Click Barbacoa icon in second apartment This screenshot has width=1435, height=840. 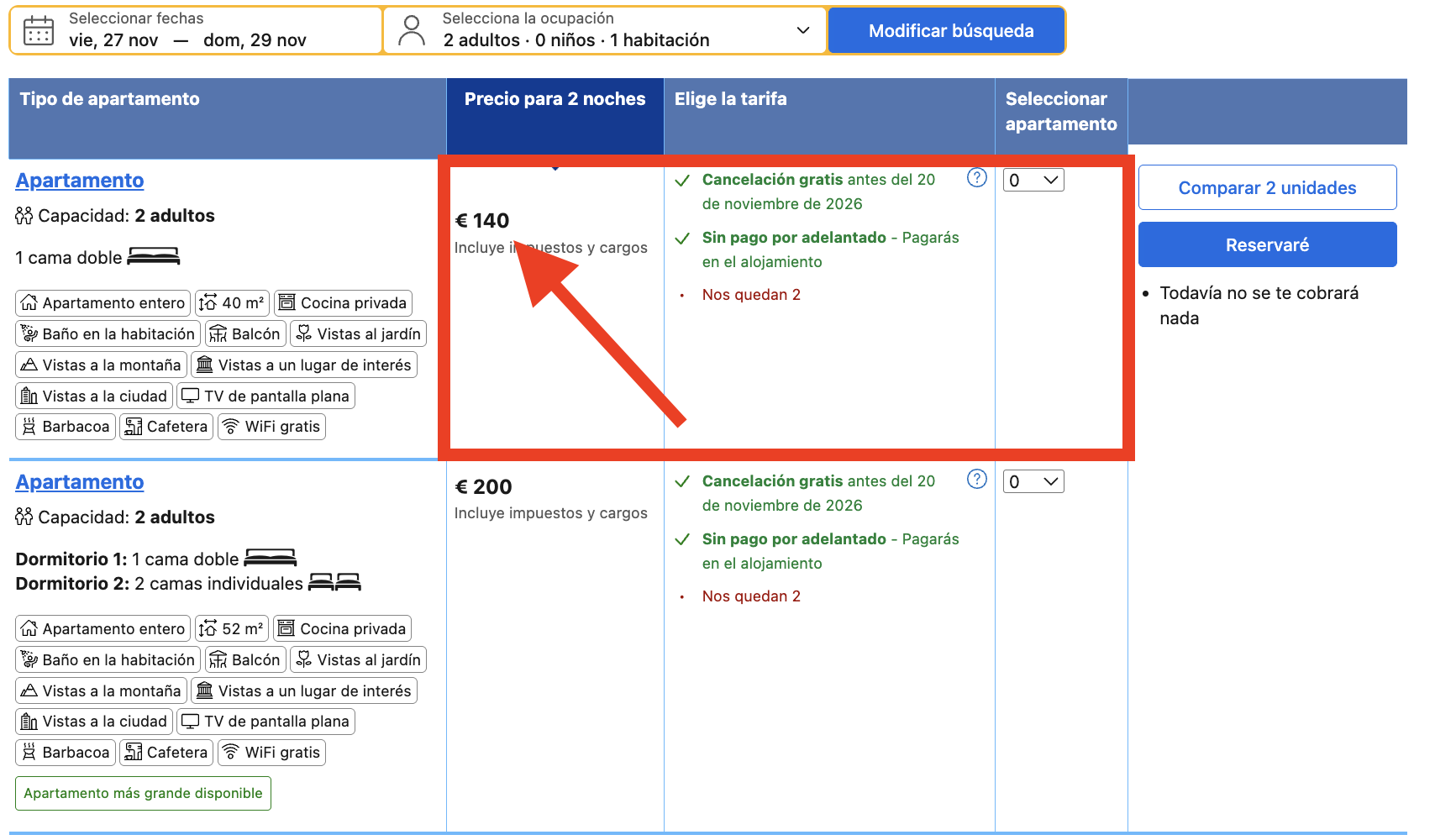coord(29,753)
